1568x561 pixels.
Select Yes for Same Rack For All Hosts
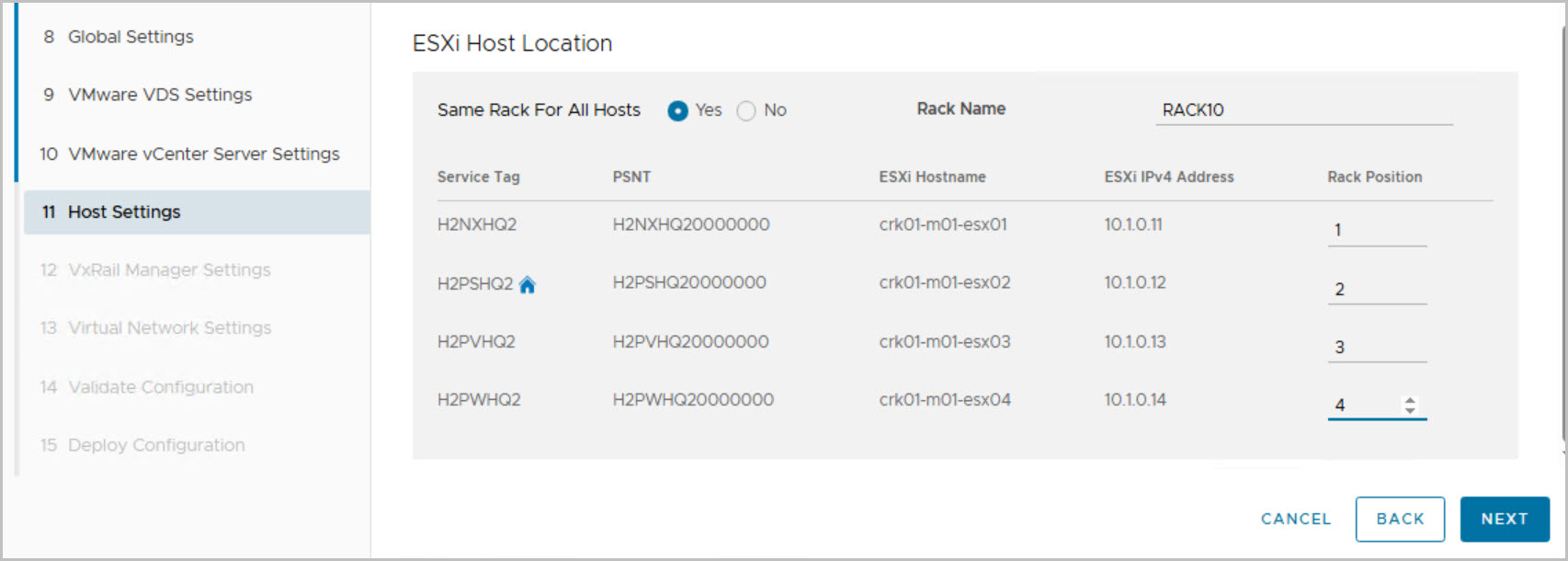678,110
